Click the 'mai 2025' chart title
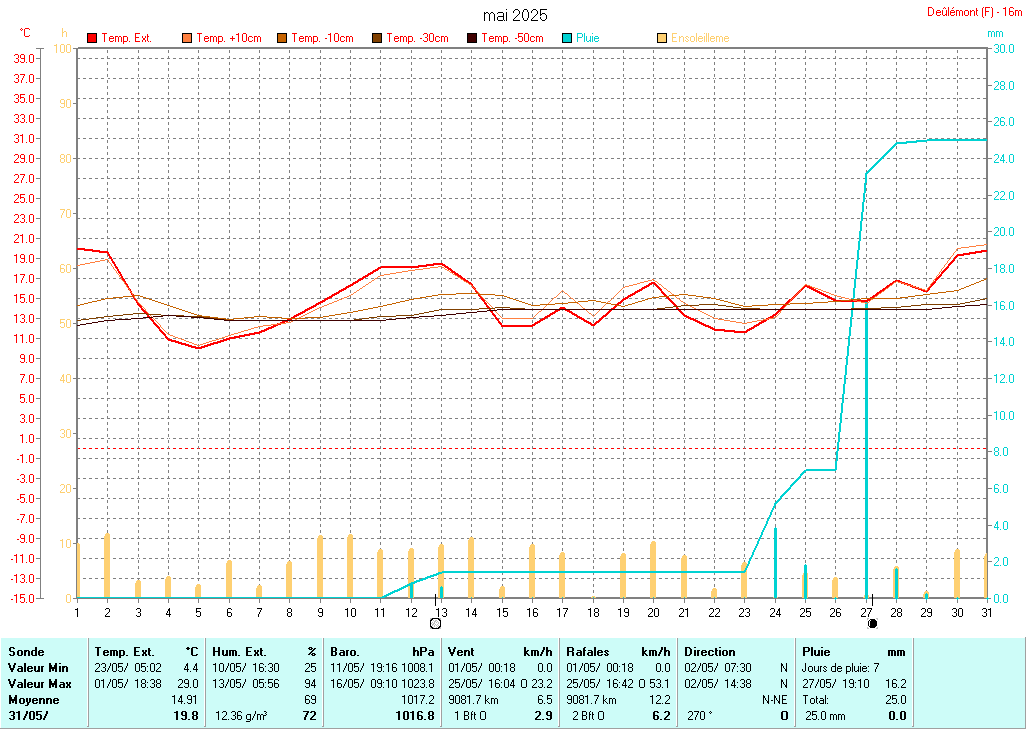The image size is (1026, 729). (x=515, y=15)
